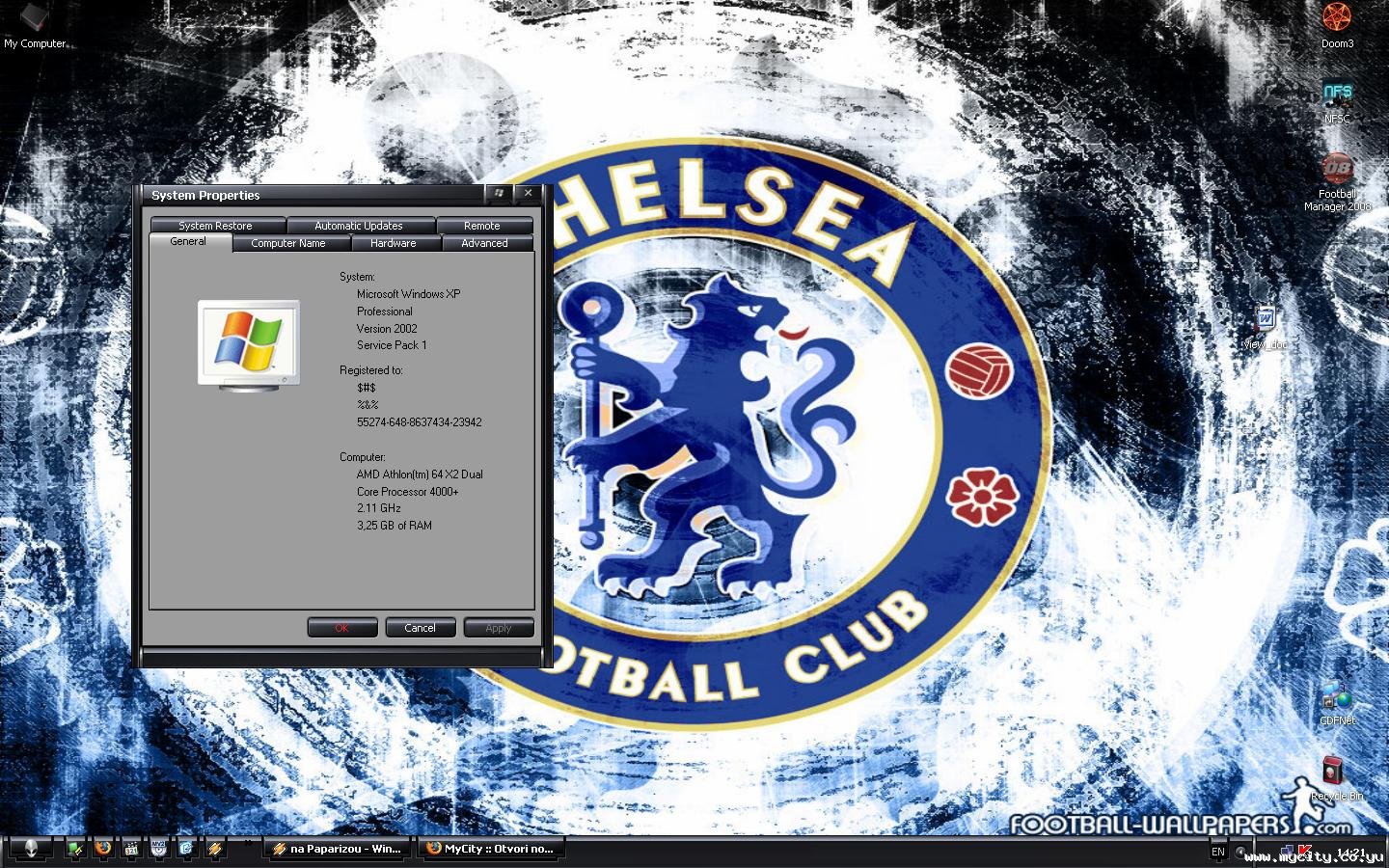Open the NFSC game shortcut
This screenshot has width=1389, height=868.
click(x=1337, y=101)
